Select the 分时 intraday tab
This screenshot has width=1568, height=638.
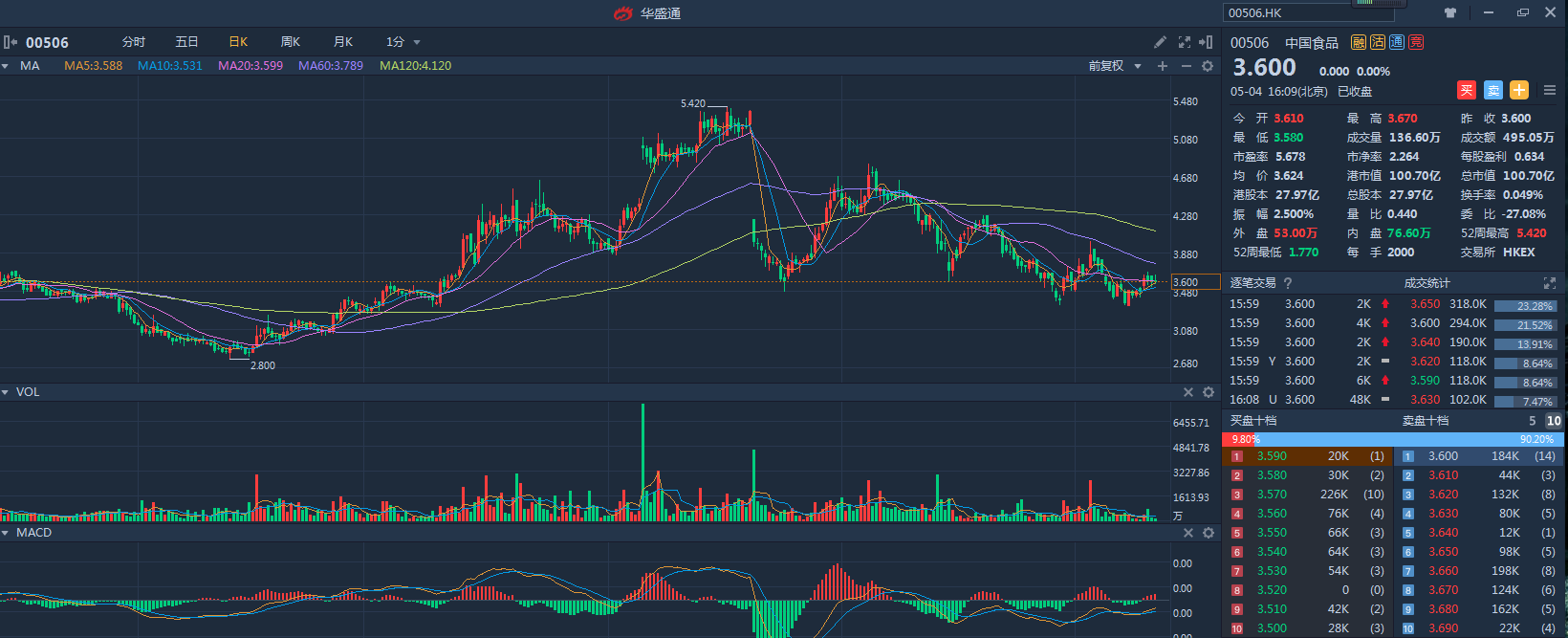(134, 42)
